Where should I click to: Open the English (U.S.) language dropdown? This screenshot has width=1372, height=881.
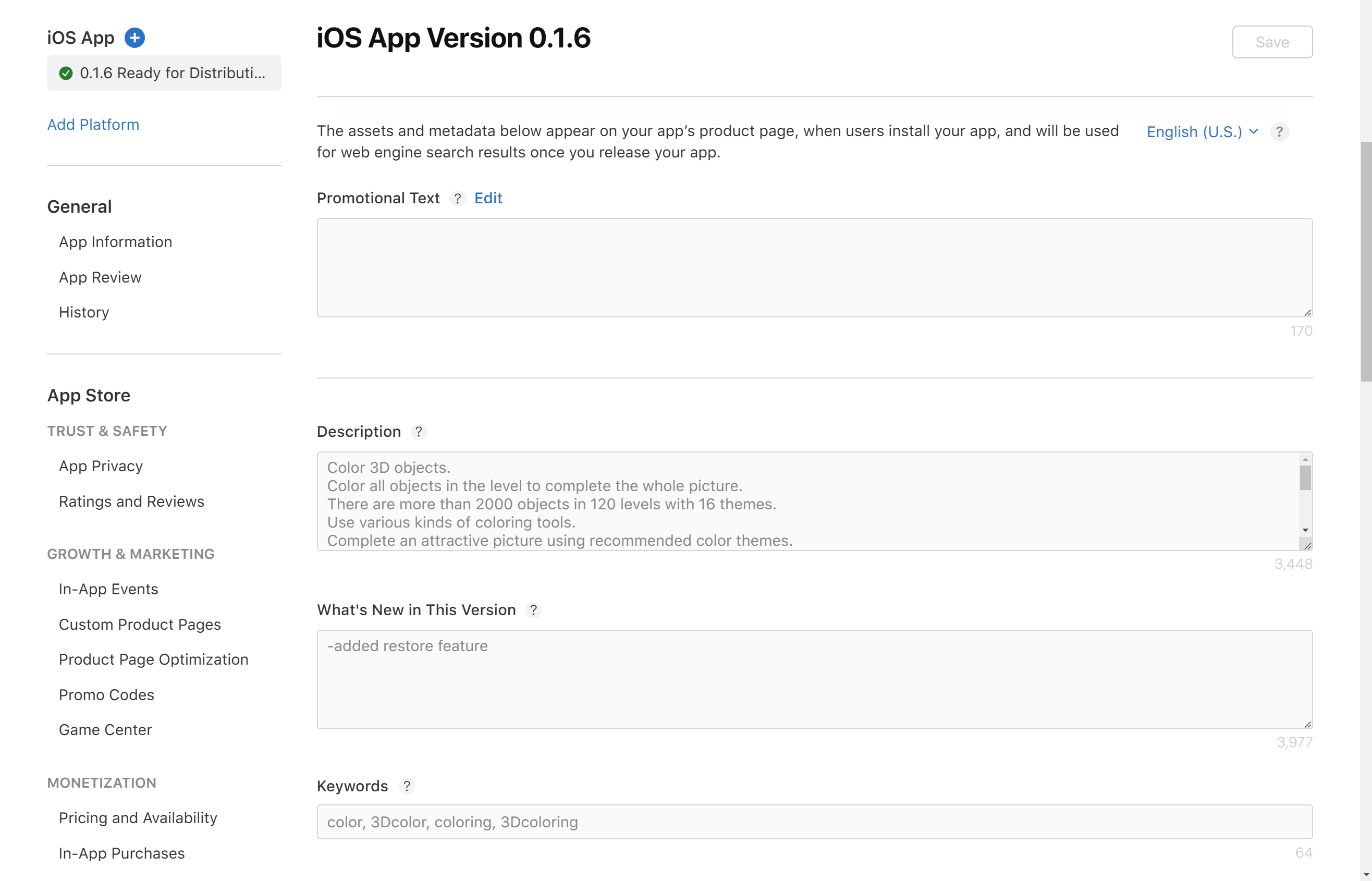[x=1202, y=132]
